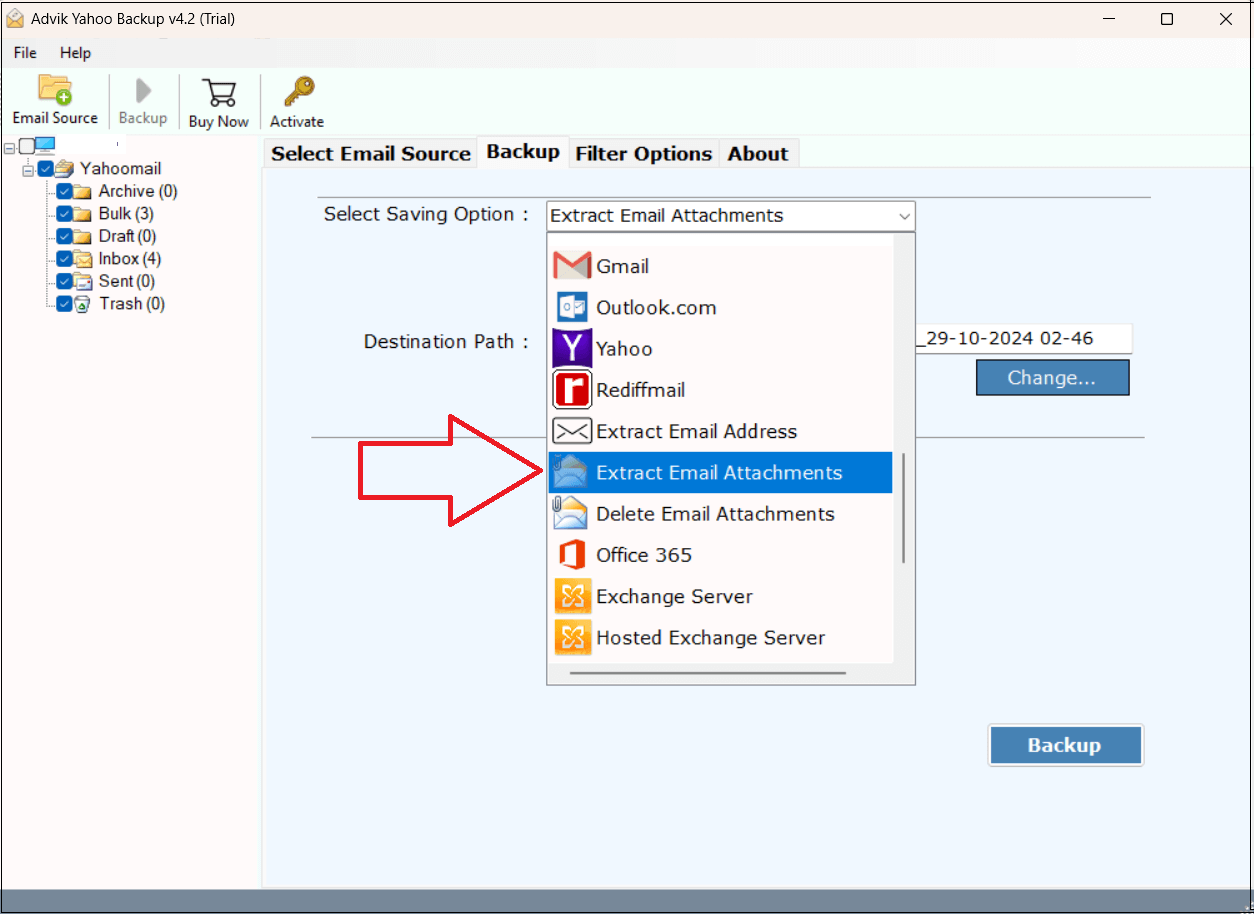This screenshot has width=1254, height=914.
Task: Select the red Rediffmail icon
Action: pyautogui.click(x=572, y=389)
